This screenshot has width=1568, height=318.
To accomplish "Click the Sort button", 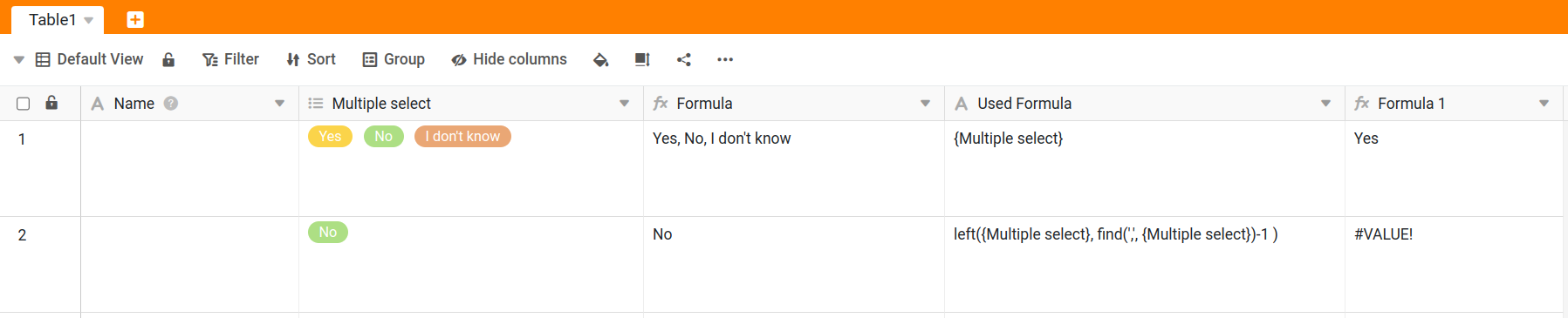I will (311, 59).
